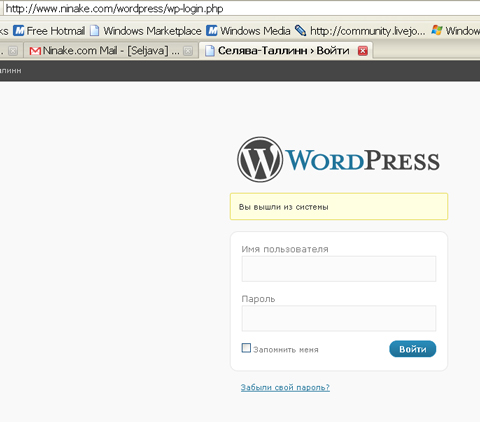Click the WordPress logo image
The image size is (480, 422).
pyautogui.click(x=338, y=160)
